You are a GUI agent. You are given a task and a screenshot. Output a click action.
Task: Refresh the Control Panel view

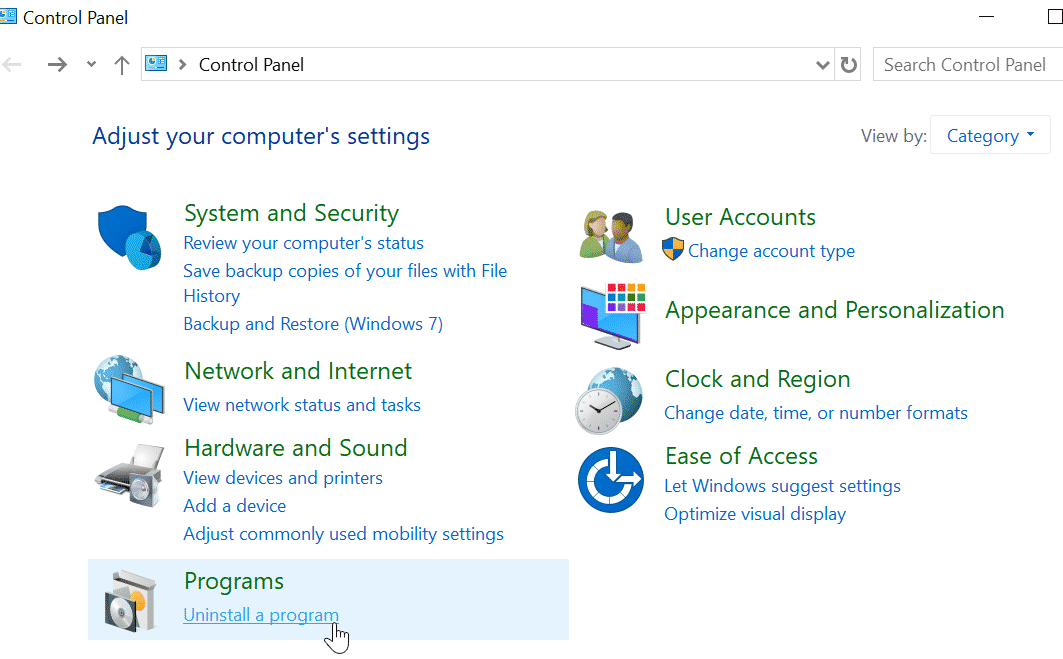coord(849,65)
